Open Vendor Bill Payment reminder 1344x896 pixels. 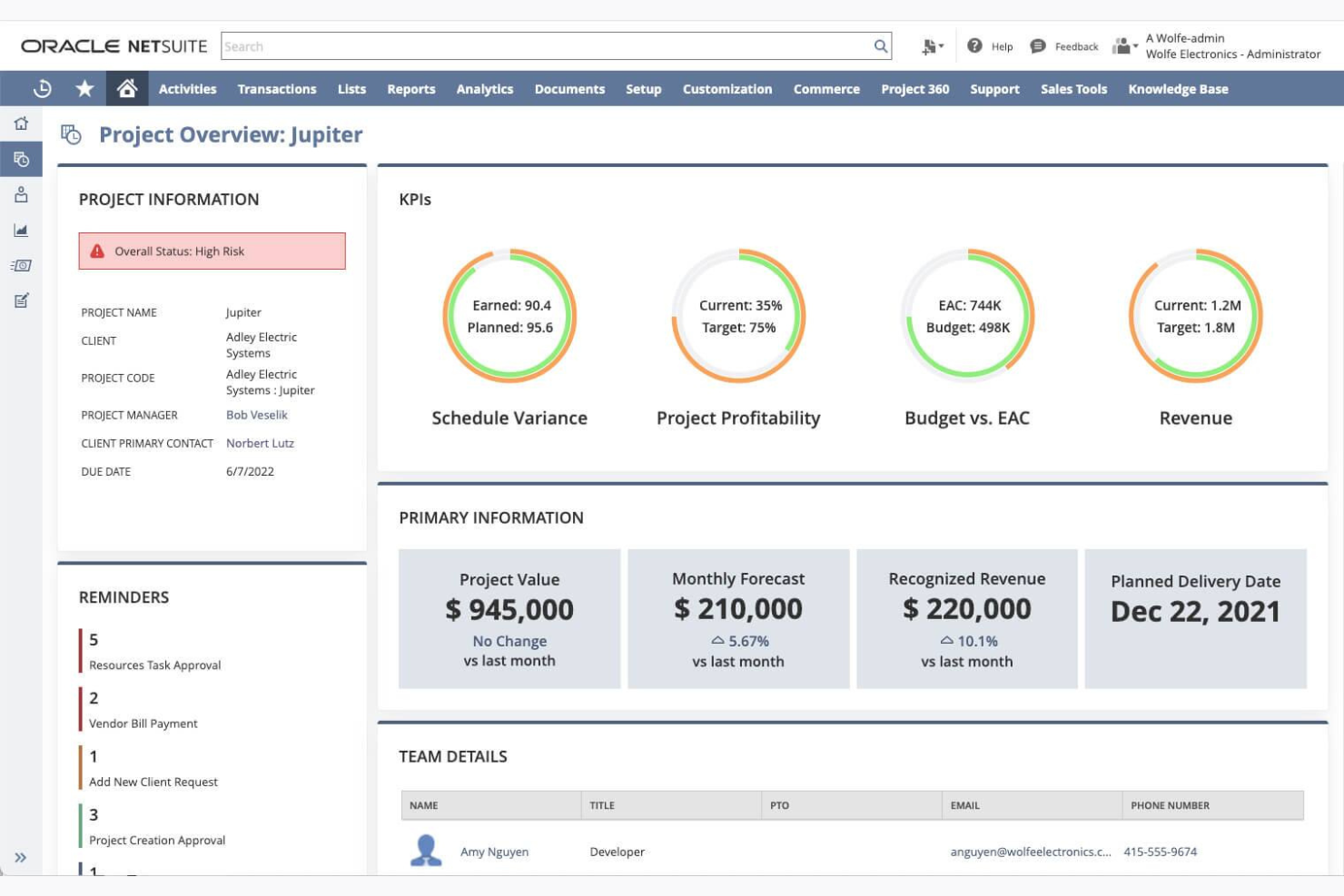click(143, 724)
